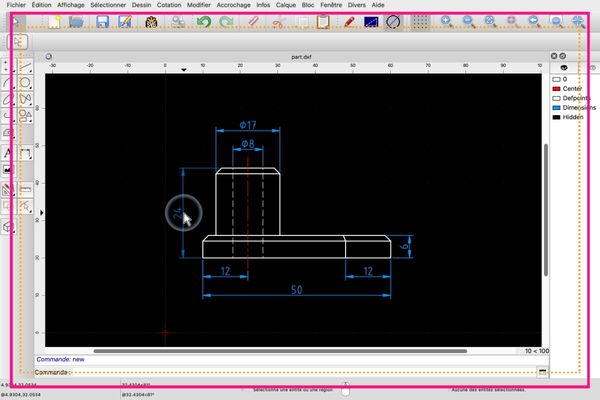Click the reset selection arrow tool button
Viewport: 600px width, 400px height.
coord(18,42)
